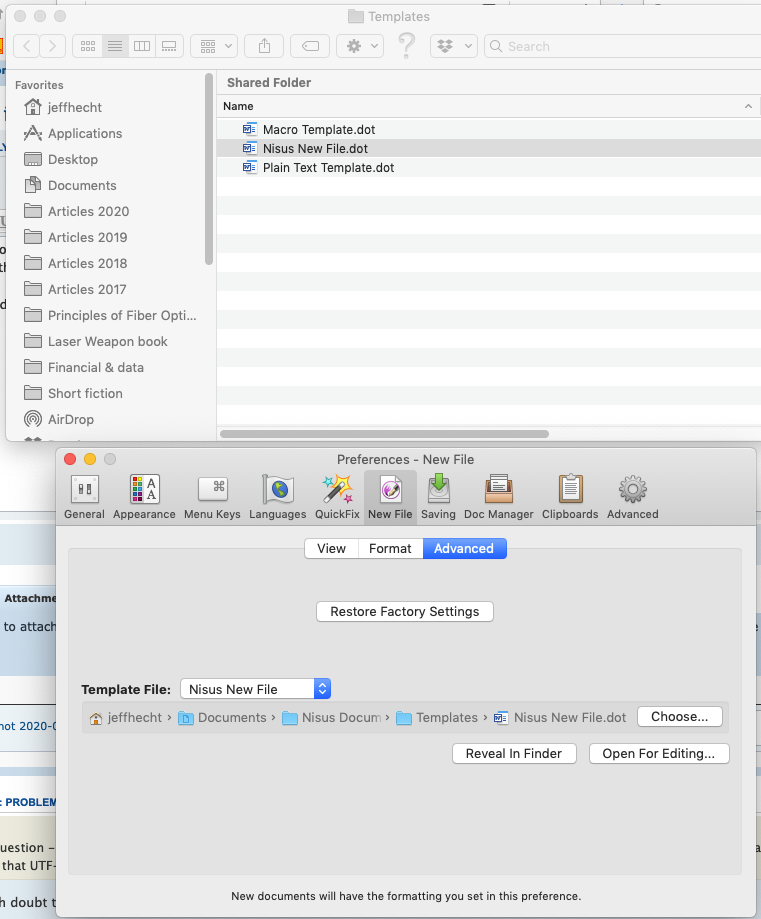The width and height of the screenshot is (761, 919).
Task: Click Nisus New File.dot in path bar
Action: click(560, 717)
